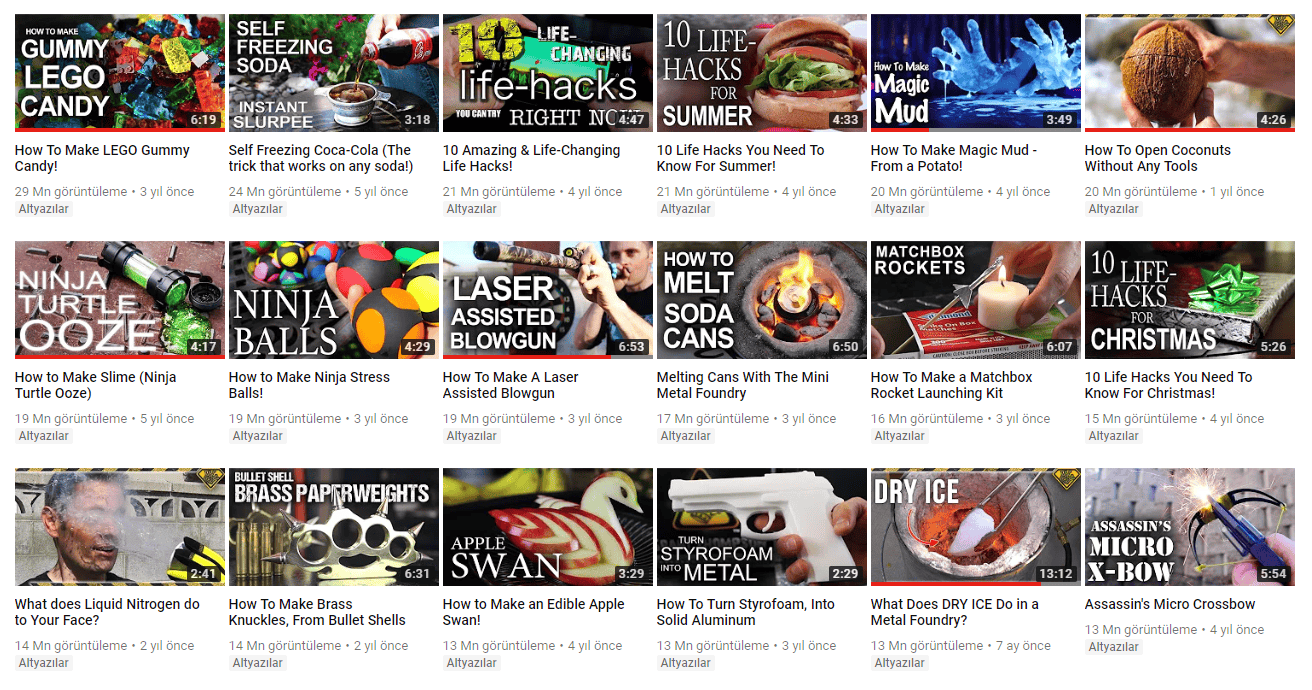
Task: Click the 5:54 duration badge on Micro X-Bow thumbnail
Action: click(1273, 574)
